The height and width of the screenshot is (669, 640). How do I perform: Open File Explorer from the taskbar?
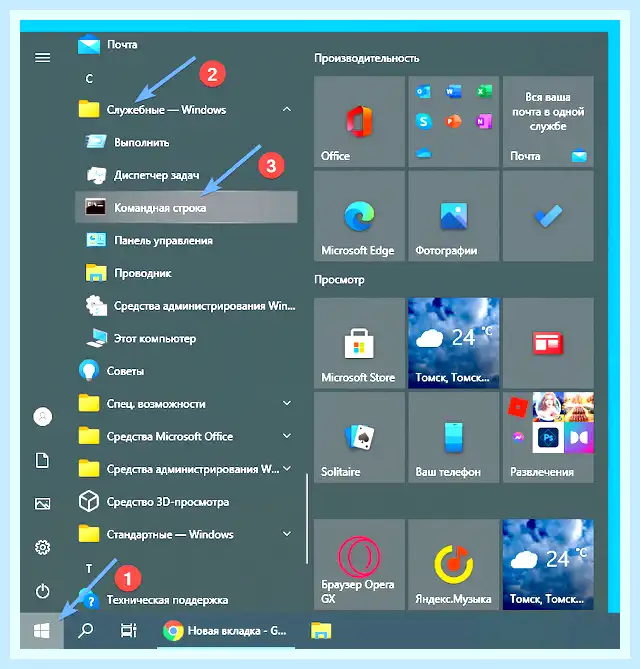pyautogui.click(x=321, y=631)
